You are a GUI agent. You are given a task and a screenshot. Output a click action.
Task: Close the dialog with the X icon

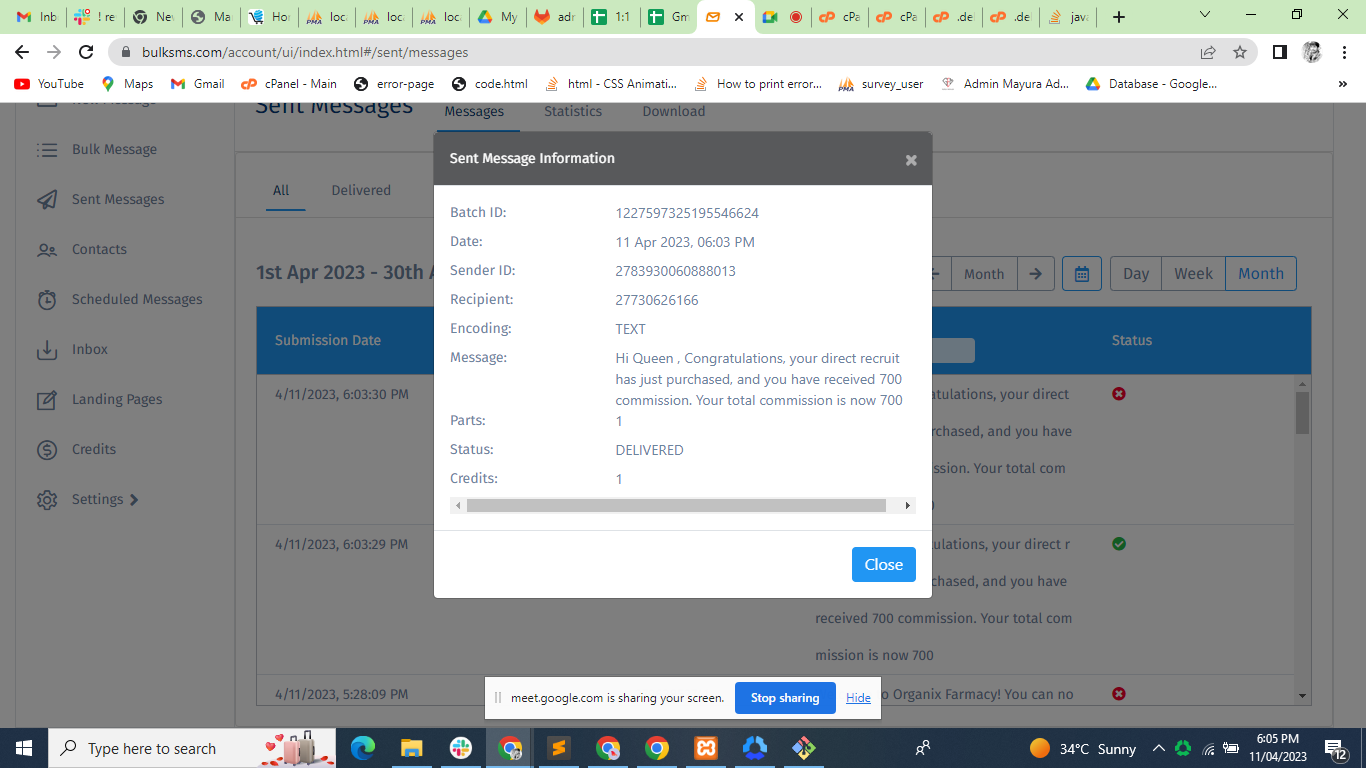click(911, 160)
